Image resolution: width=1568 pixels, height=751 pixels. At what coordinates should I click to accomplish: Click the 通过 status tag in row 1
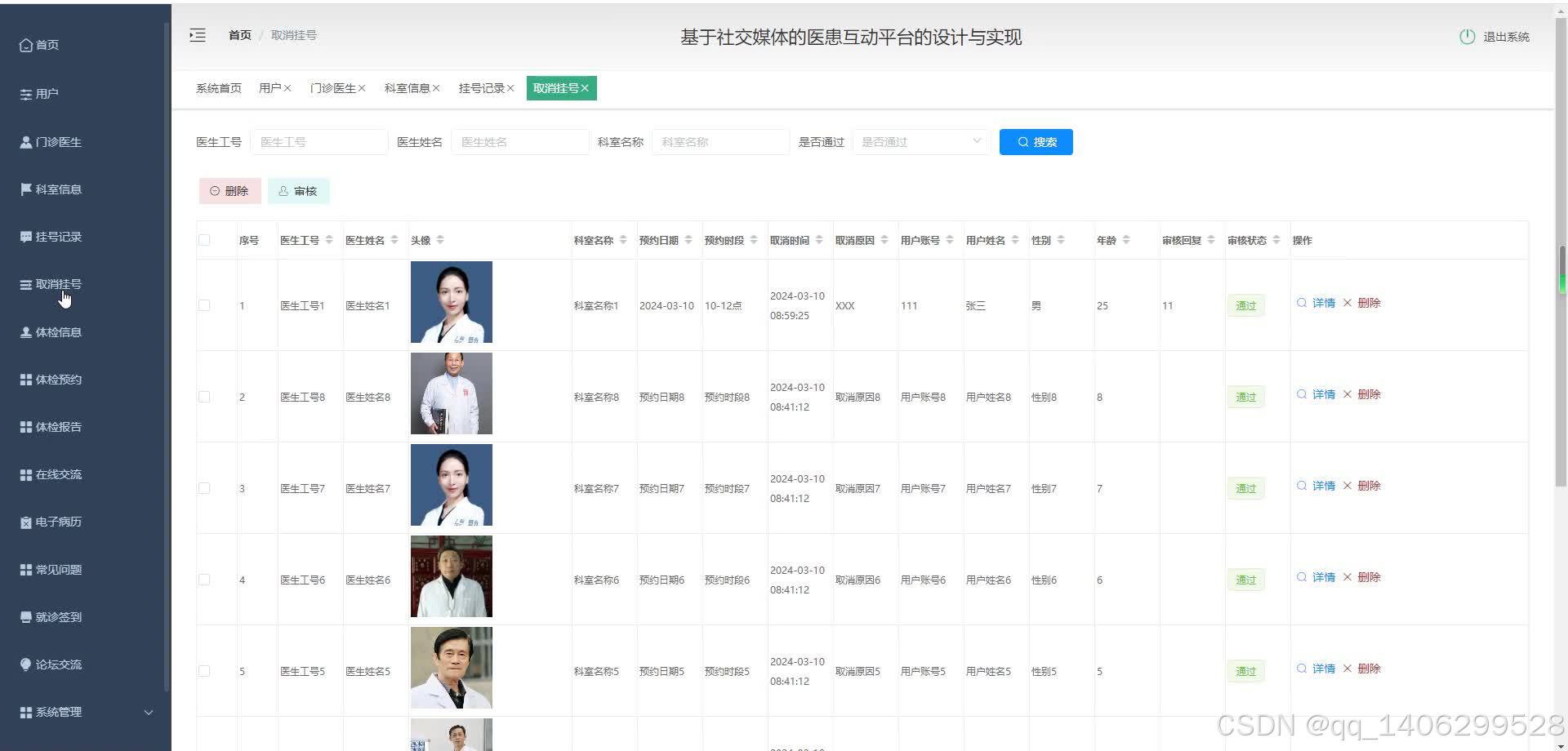click(x=1245, y=305)
